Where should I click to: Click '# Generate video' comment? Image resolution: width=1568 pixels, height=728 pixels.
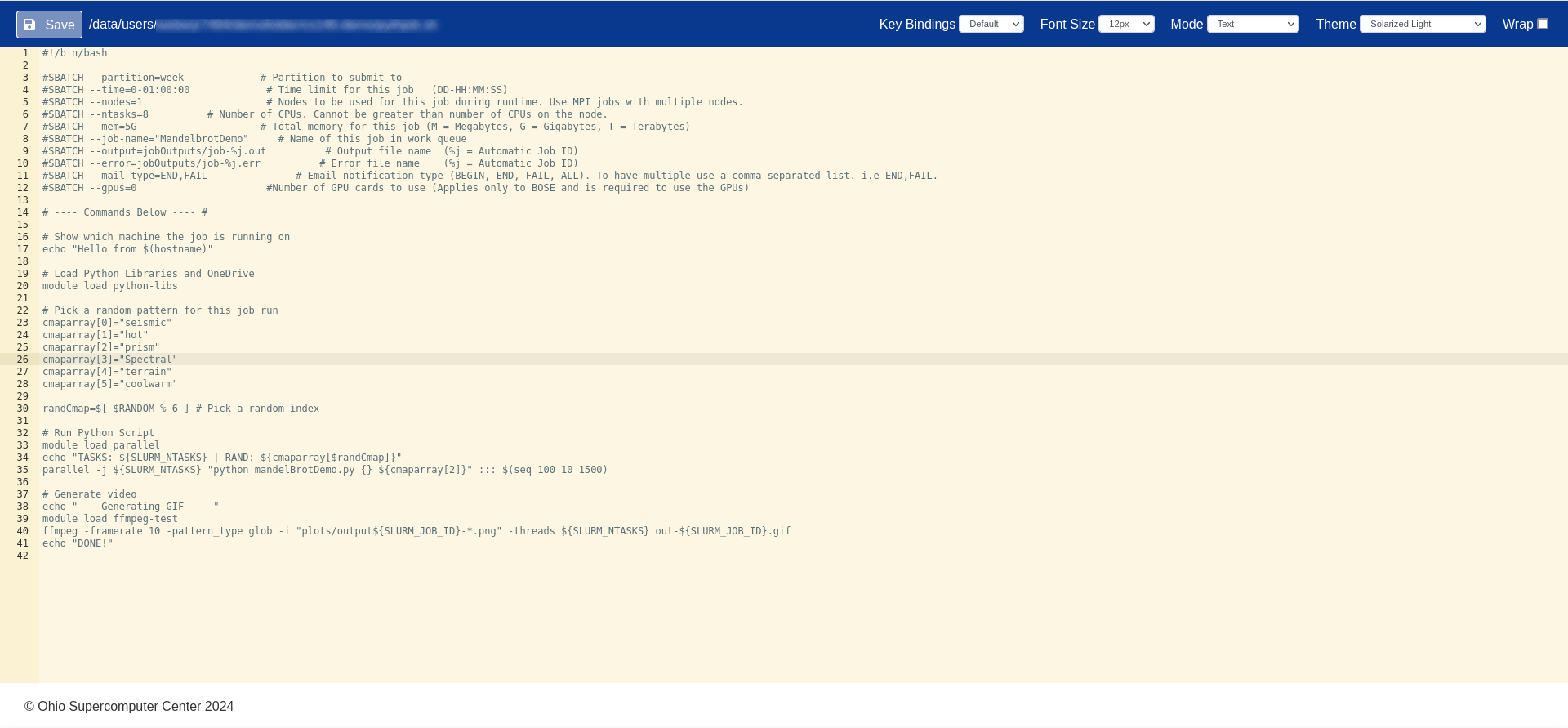[90, 494]
